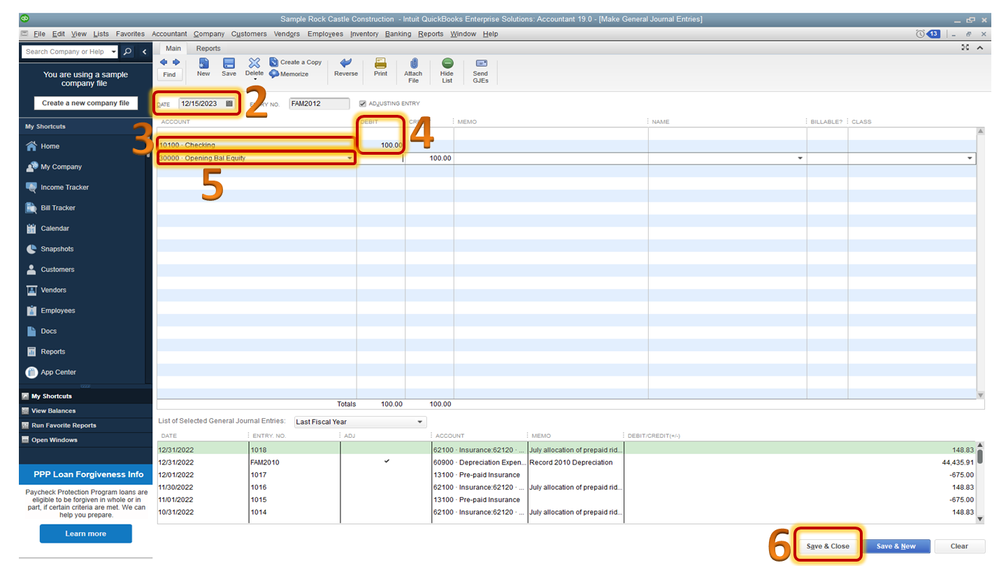Expand full-screen window icon
The height and width of the screenshot is (566, 999).
pos(965,48)
